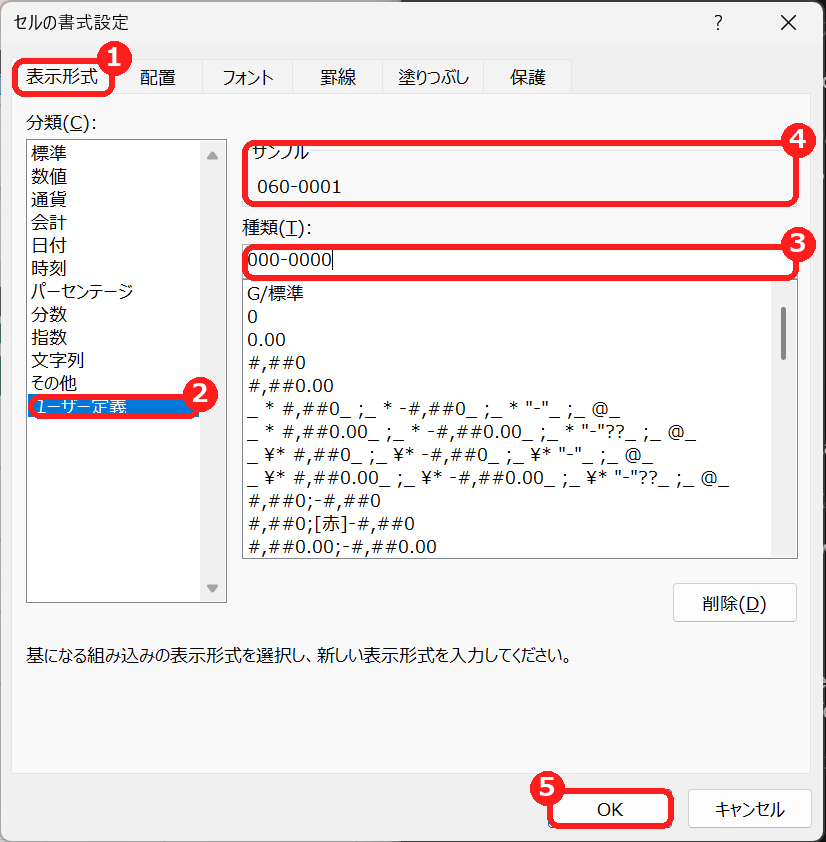
Task: Select 通貨 in the category list
Action: click(114, 199)
